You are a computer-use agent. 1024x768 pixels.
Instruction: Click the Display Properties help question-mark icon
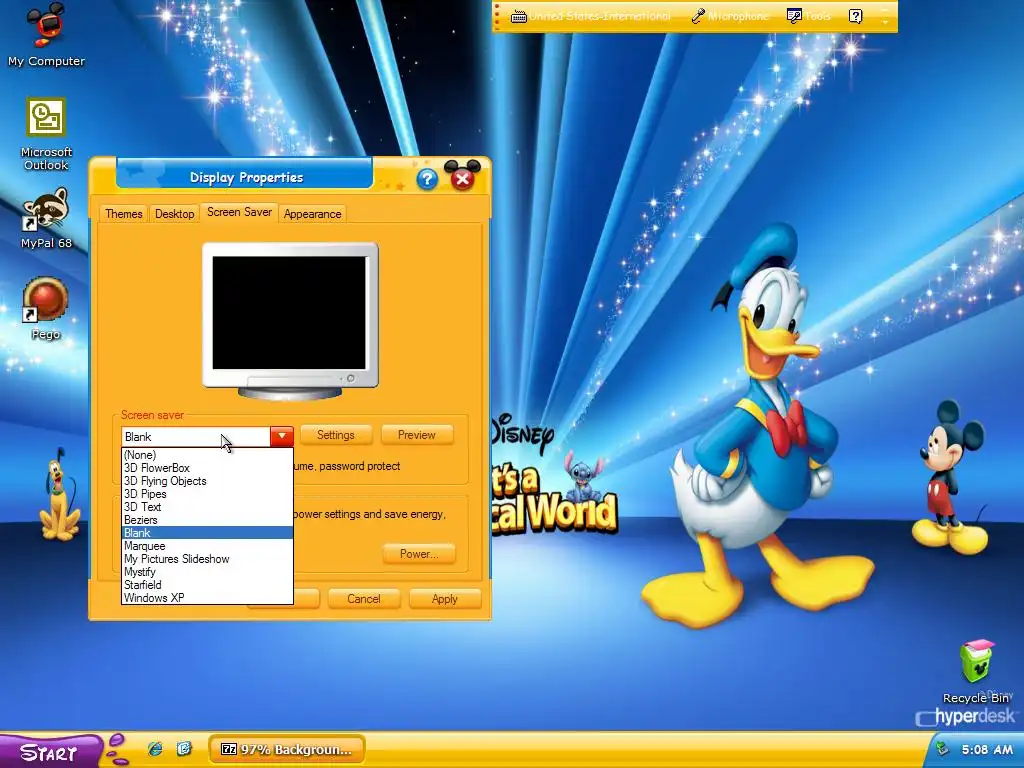pos(427,178)
